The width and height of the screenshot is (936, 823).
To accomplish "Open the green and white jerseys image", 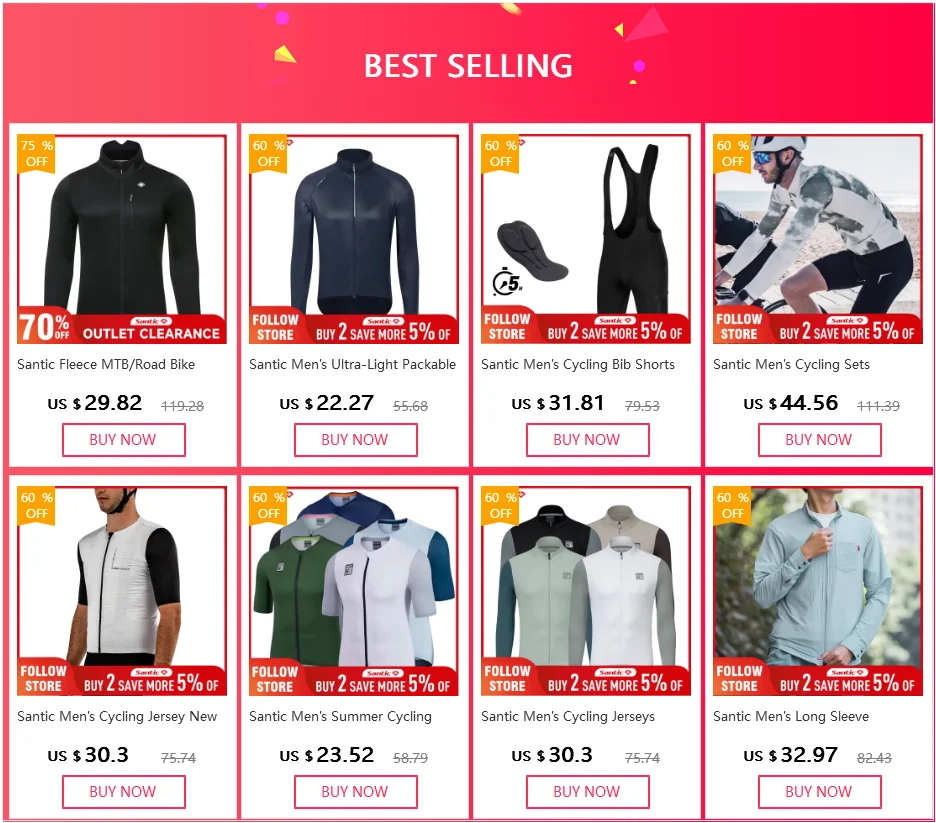I will (354, 591).
